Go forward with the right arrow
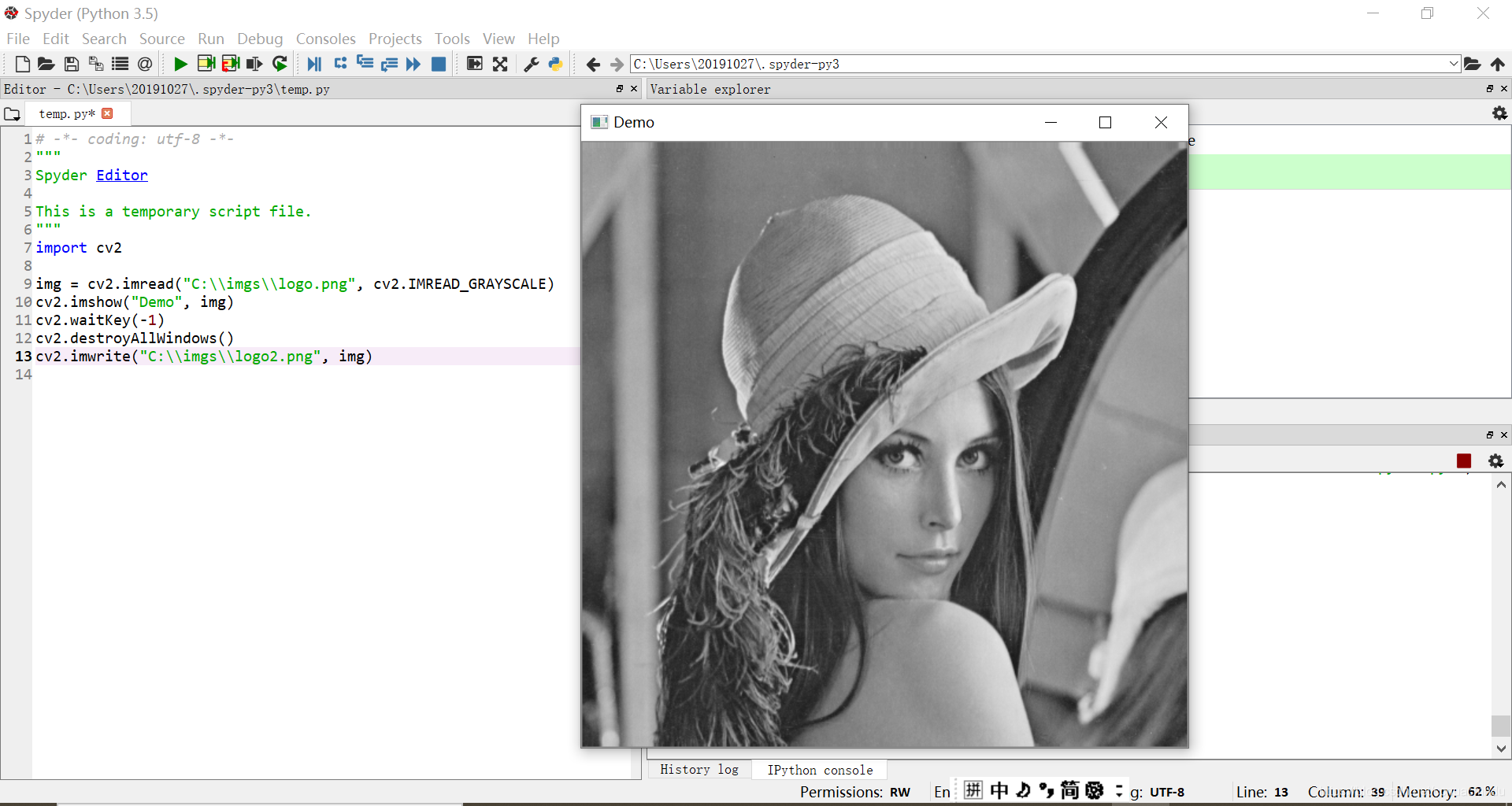The image size is (1512, 806). pos(617,65)
